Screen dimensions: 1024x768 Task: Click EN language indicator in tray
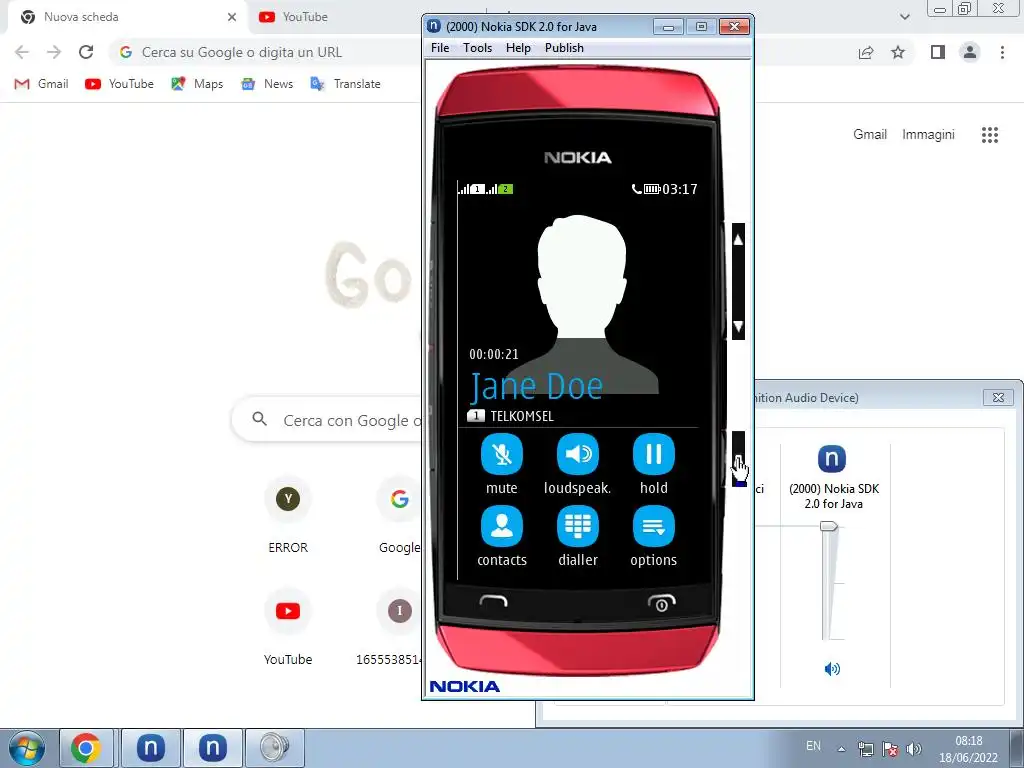pyautogui.click(x=813, y=746)
